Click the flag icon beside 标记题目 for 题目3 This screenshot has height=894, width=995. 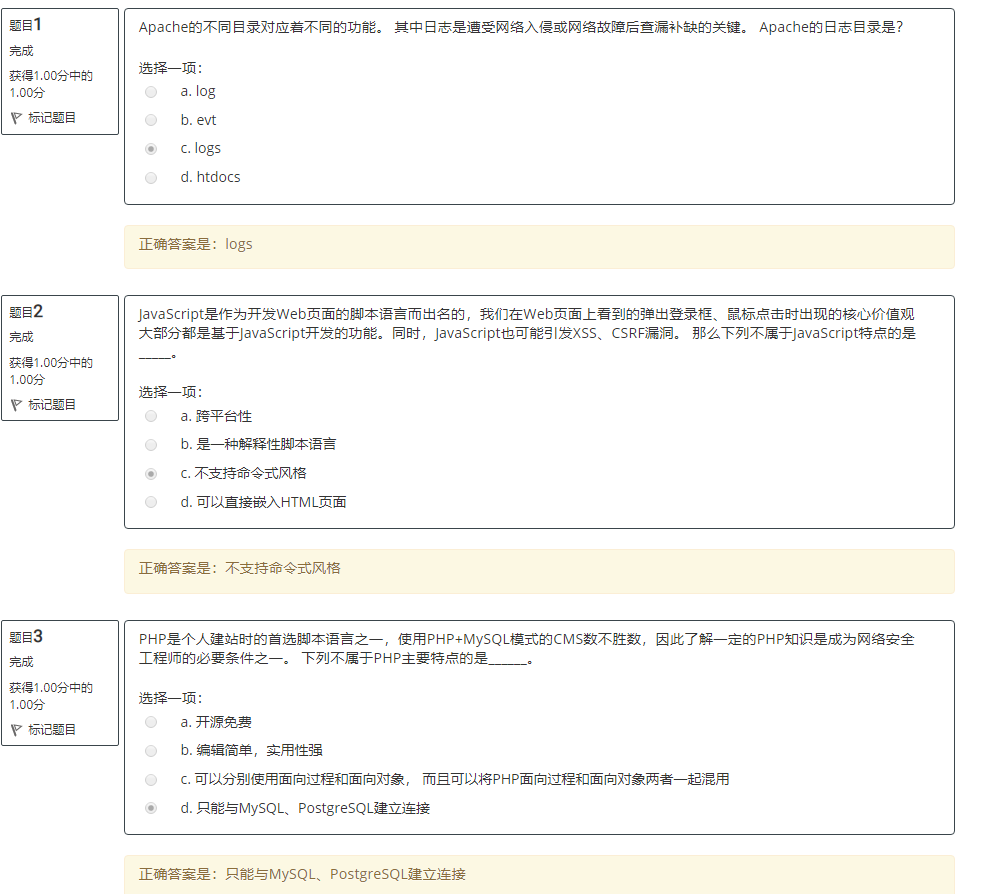click(x=17, y=729)
